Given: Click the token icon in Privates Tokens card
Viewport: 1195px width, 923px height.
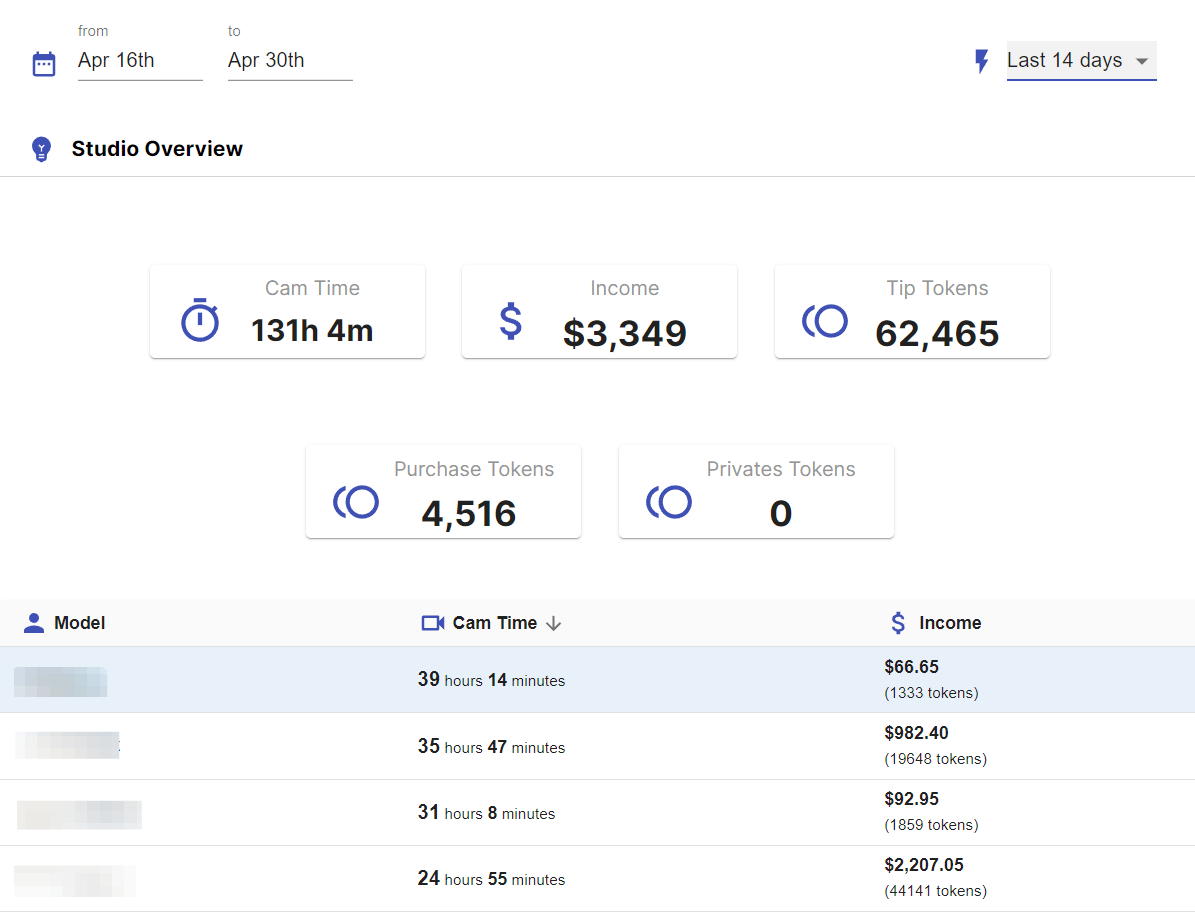Looking at the screenshot, I should 669,501.
